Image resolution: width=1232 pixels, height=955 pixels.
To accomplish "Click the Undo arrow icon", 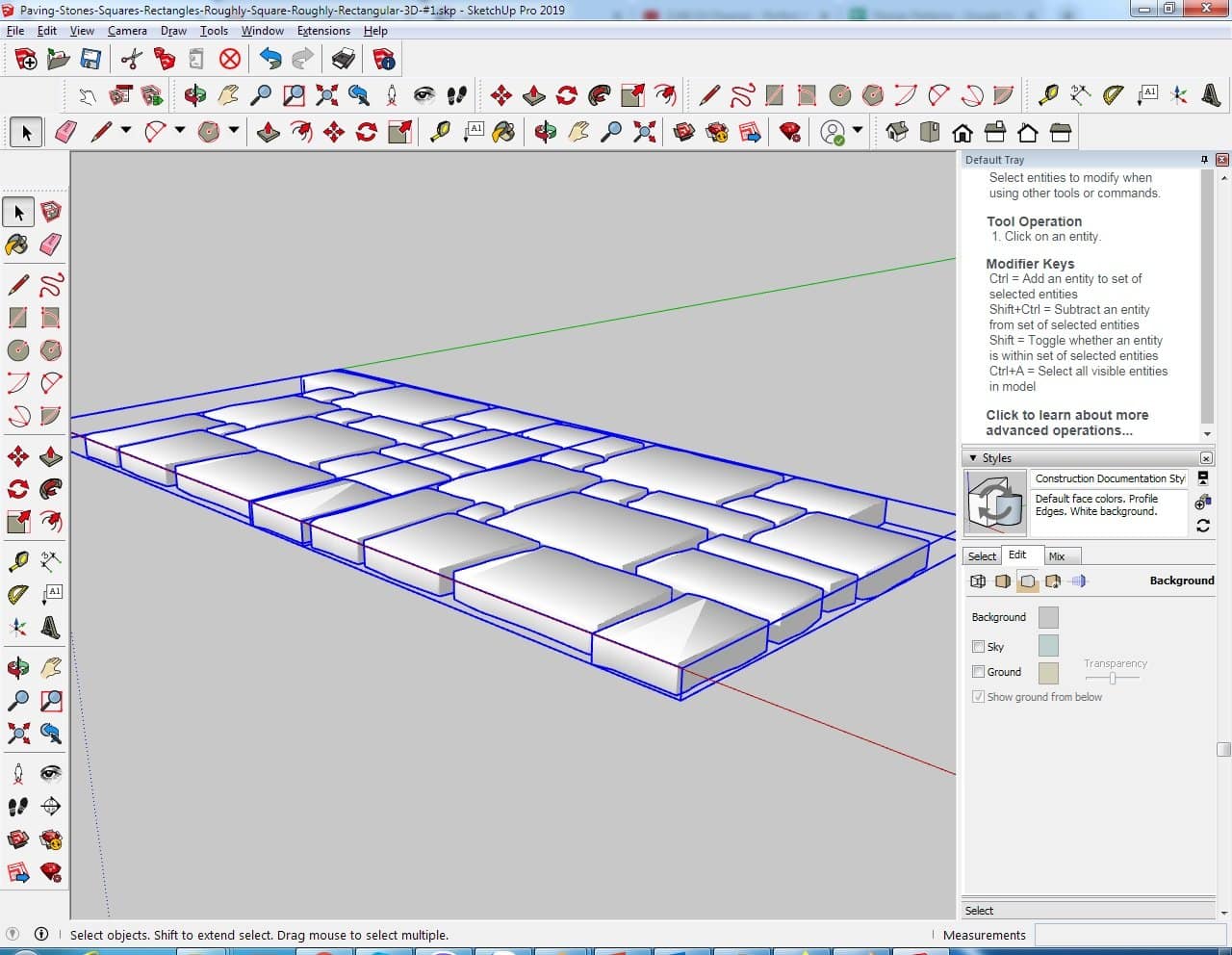I will [x=270, y=60].
